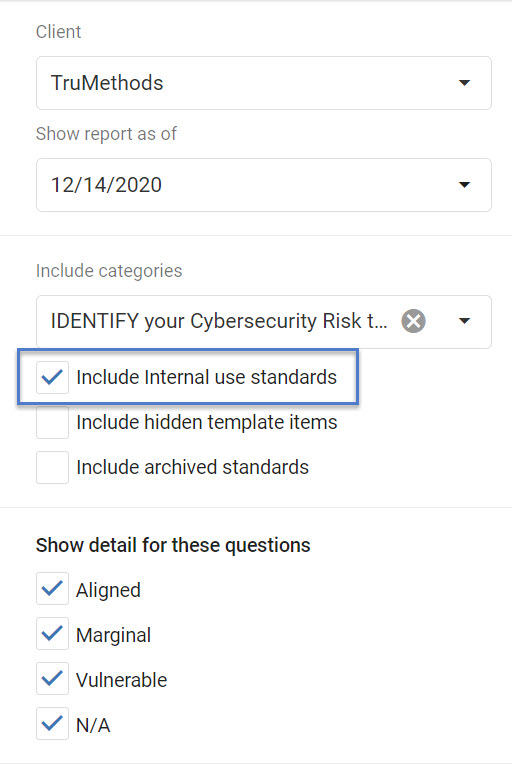Open the Include categories dropdown arrow
This screenshot has width=512, height=765.
click(x=465, y=321)
